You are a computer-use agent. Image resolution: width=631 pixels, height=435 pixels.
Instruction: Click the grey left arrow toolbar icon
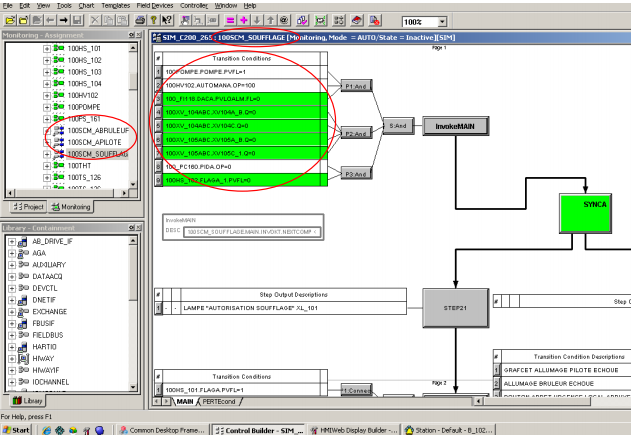pyautogui.click(x=50, y=21)
